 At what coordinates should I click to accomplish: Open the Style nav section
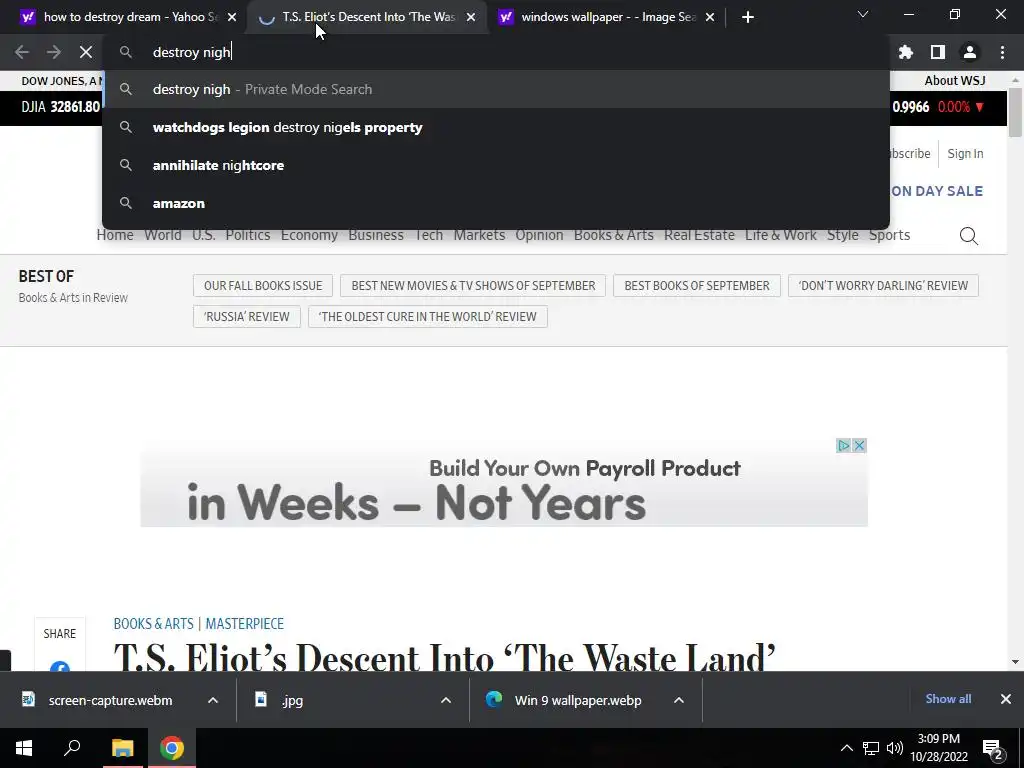click(842, 235)
